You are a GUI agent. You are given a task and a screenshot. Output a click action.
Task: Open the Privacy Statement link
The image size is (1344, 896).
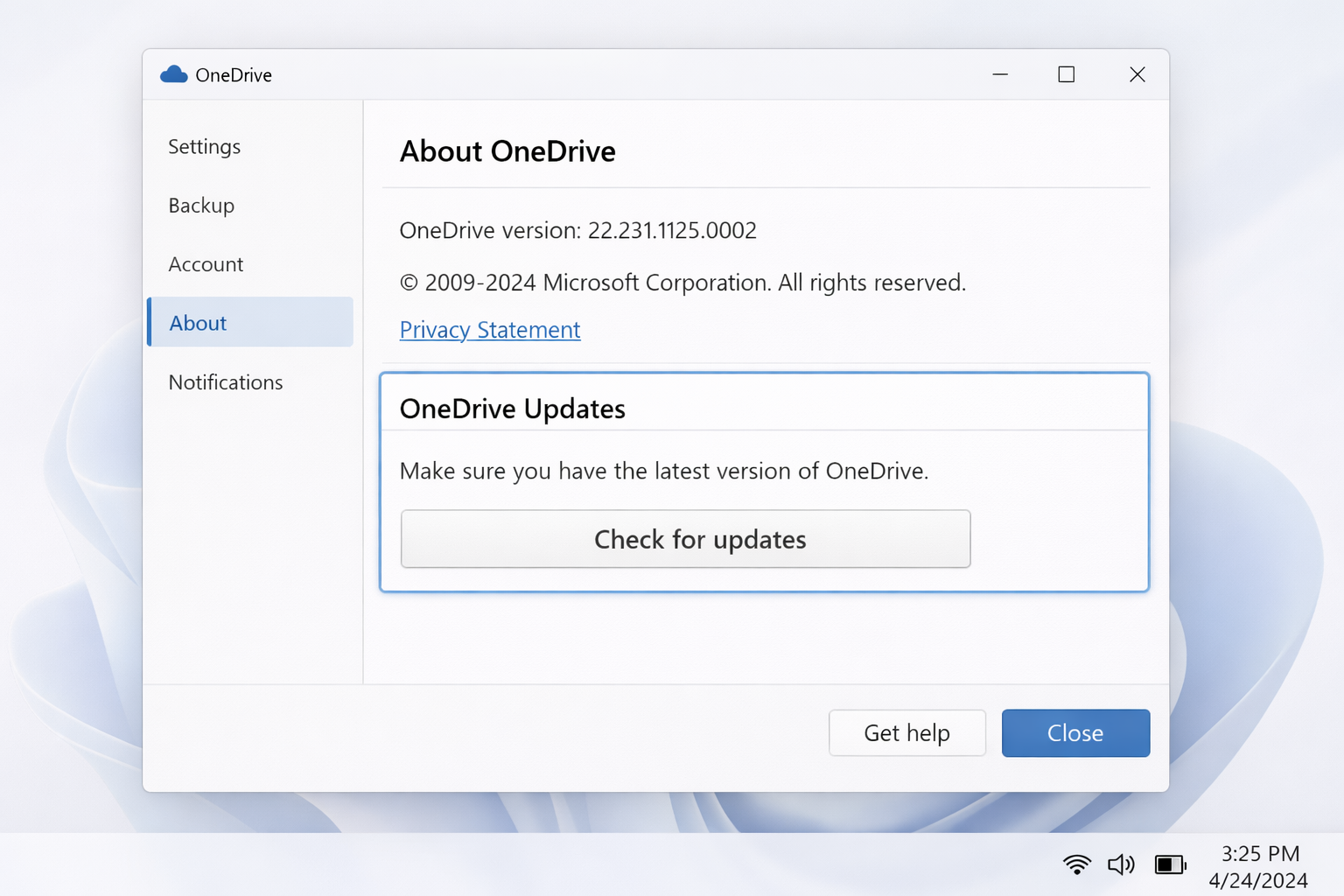click(x=490, y=330)
